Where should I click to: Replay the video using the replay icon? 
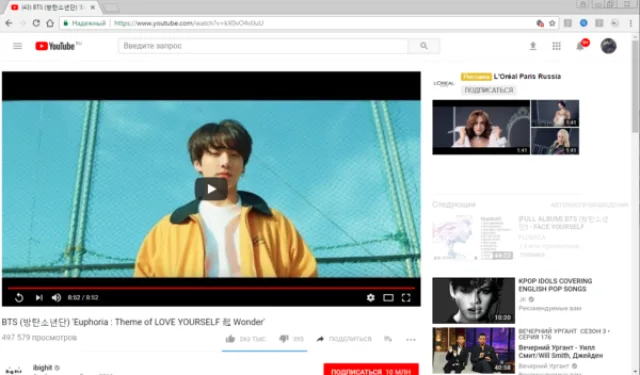[x=19, y=298]
